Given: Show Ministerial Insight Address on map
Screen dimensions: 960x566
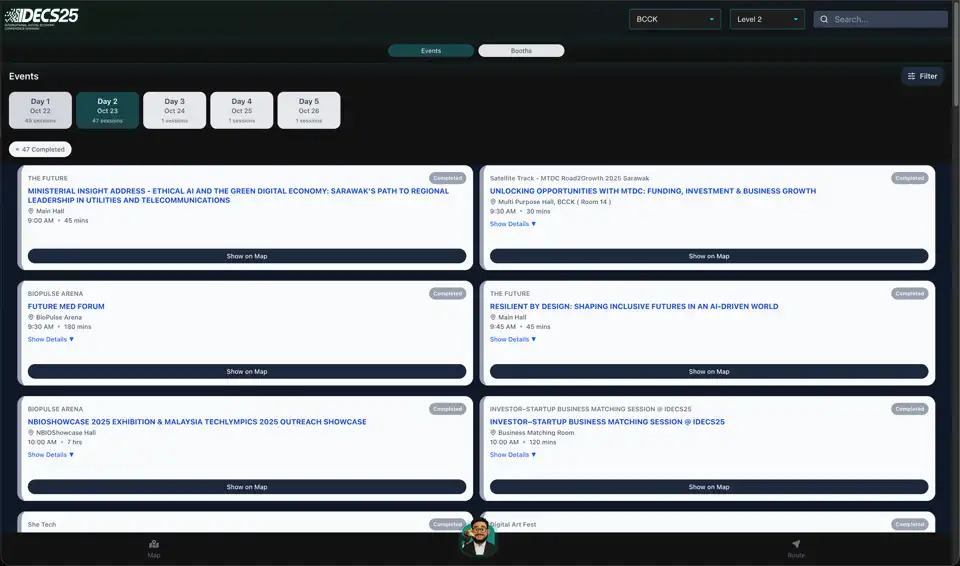Looking at the screenshot, I should pyautogui.click(x=247, y=256).
